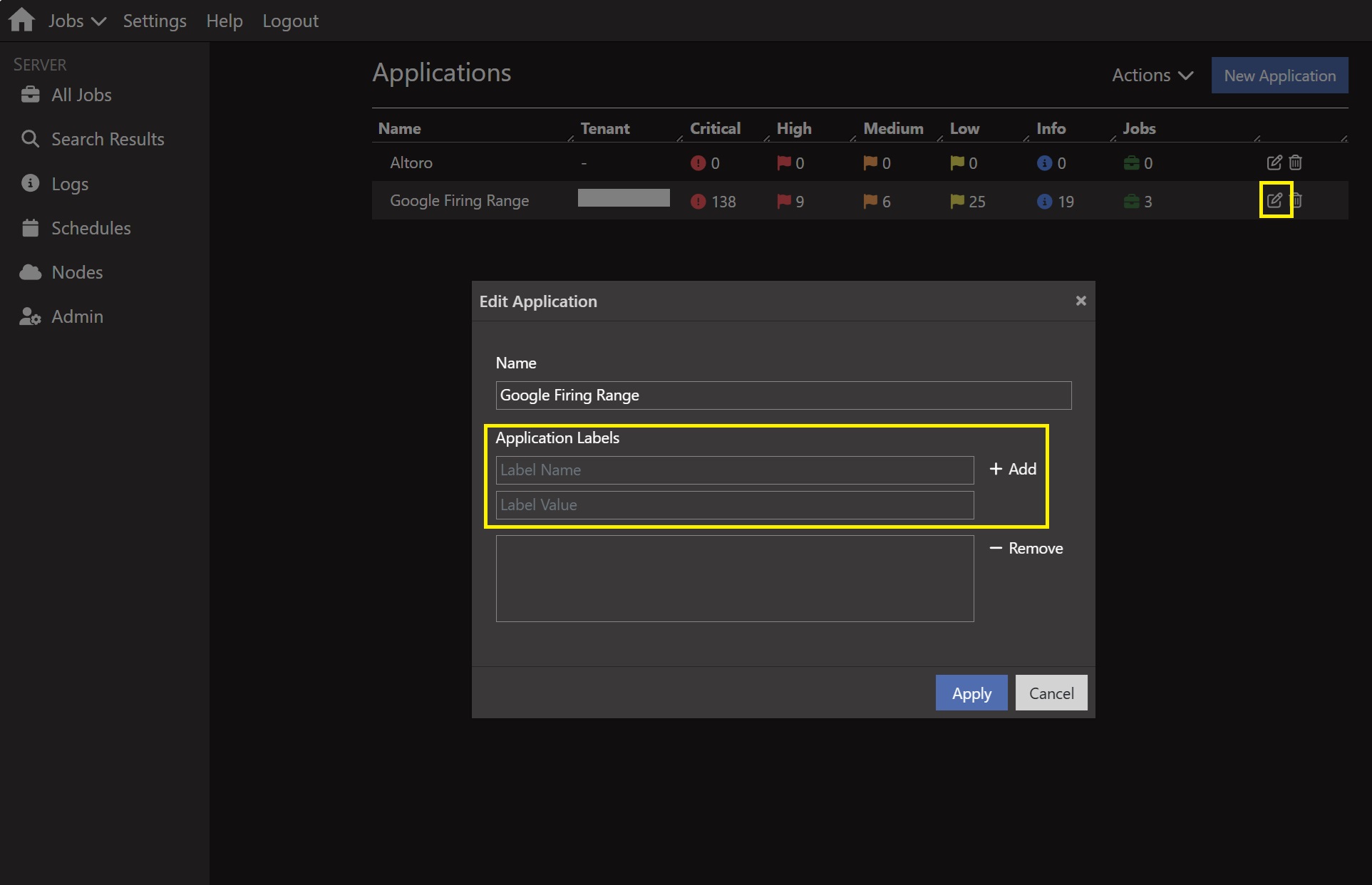Open the Settings menu item
The image size is (1372, 885).
tap(155, 21)
